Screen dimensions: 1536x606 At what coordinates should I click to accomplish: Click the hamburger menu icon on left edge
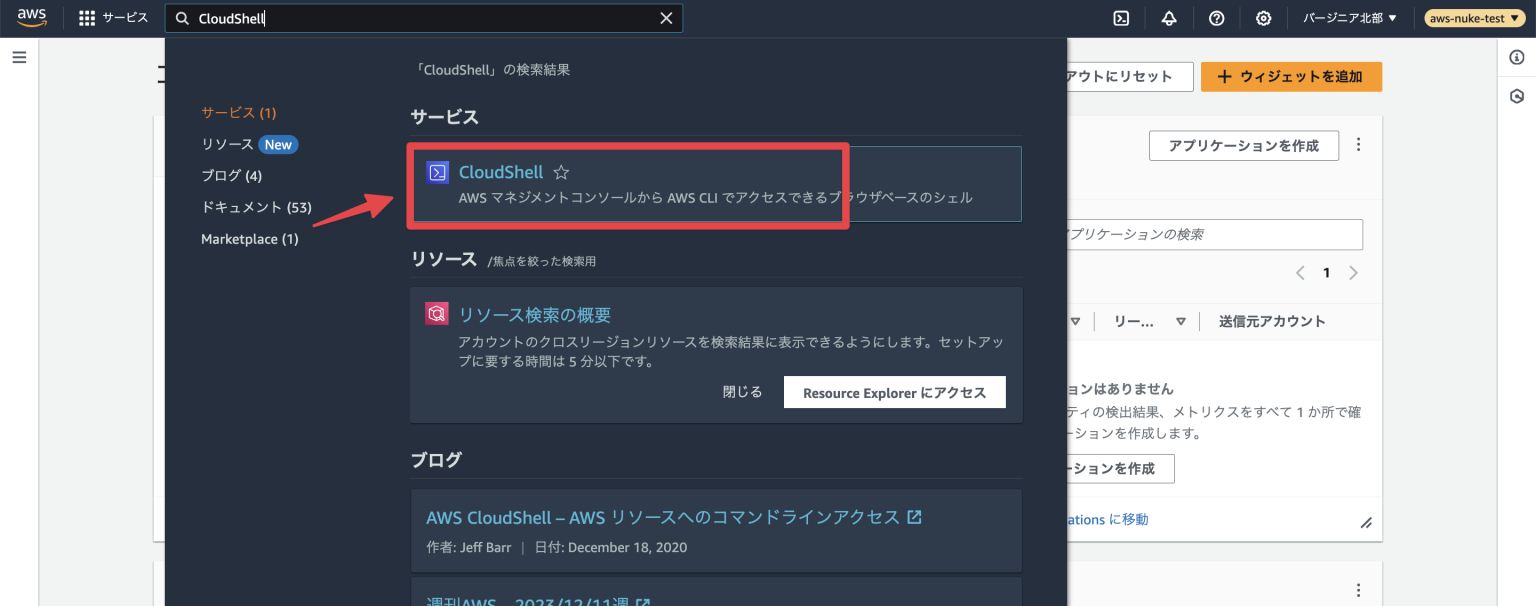[x=19, y=57]
